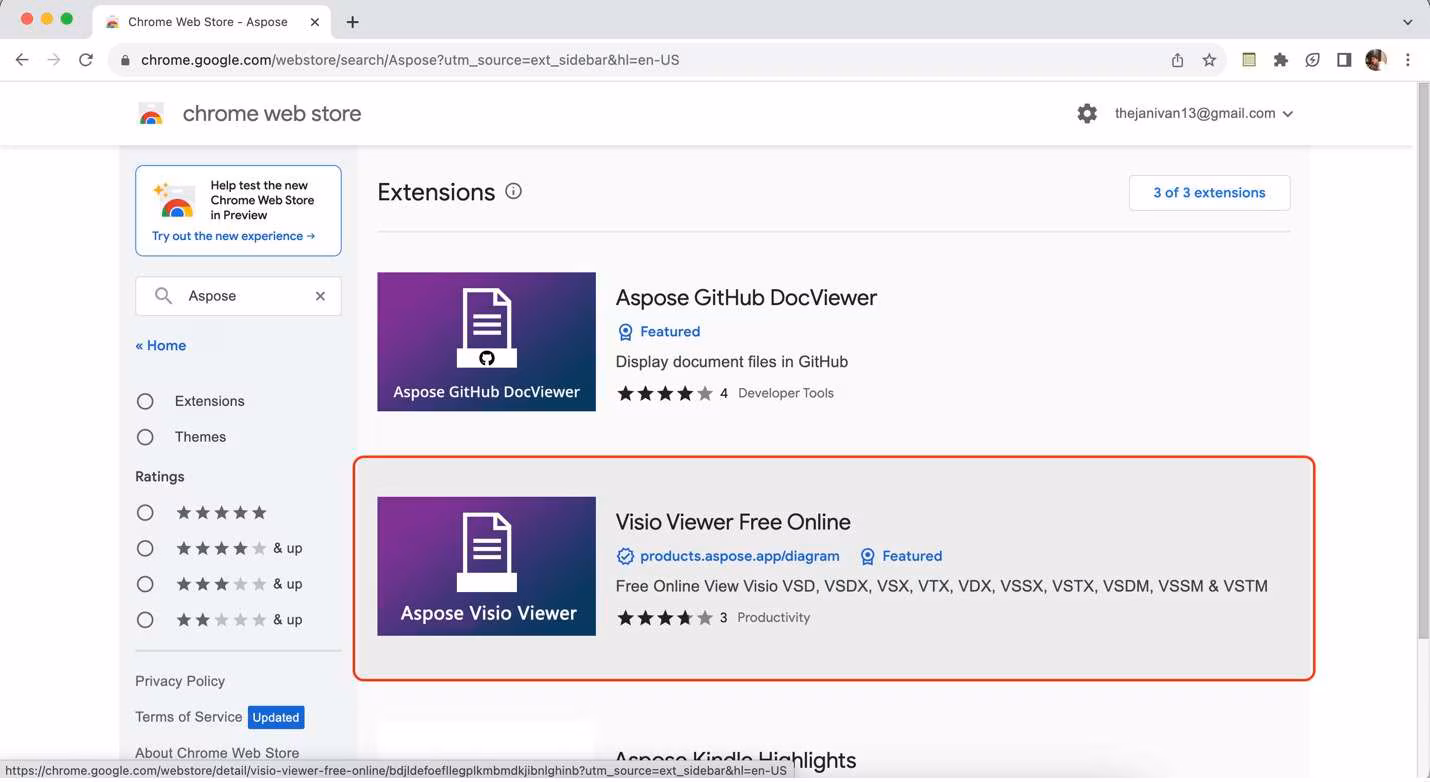Open the Terms of Service link
Screen dimensions: 1430x782
pyautogui.click(x=189, y=717)
